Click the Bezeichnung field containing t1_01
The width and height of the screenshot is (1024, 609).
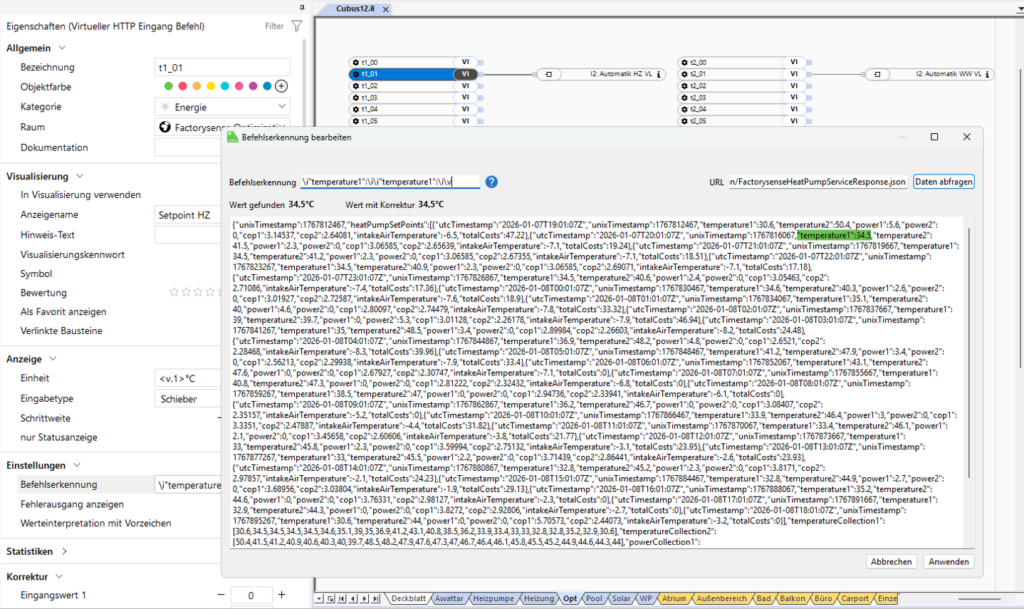coord(222,67)
